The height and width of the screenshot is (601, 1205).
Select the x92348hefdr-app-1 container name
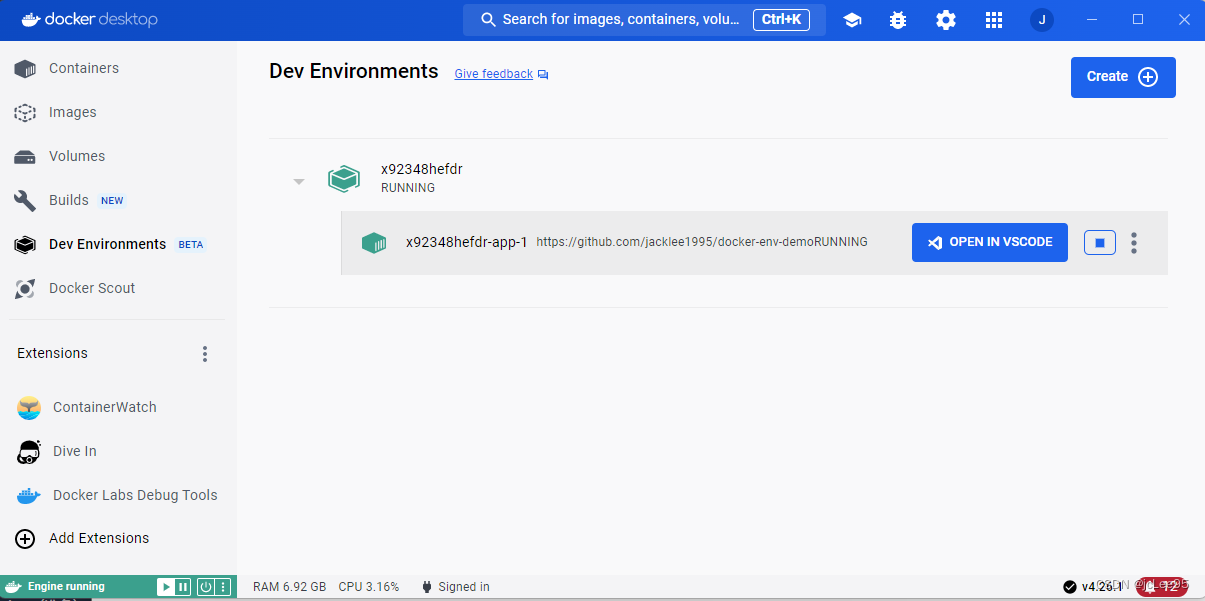[466, 242]
